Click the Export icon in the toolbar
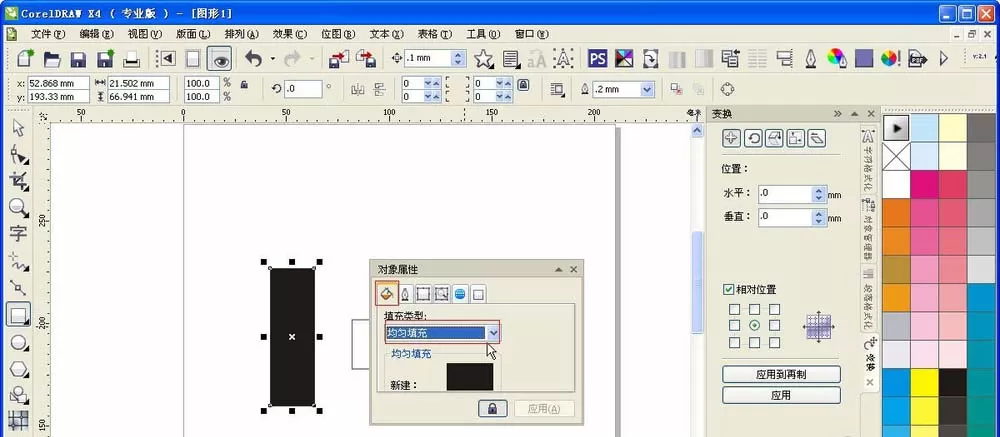 [365, 59]
